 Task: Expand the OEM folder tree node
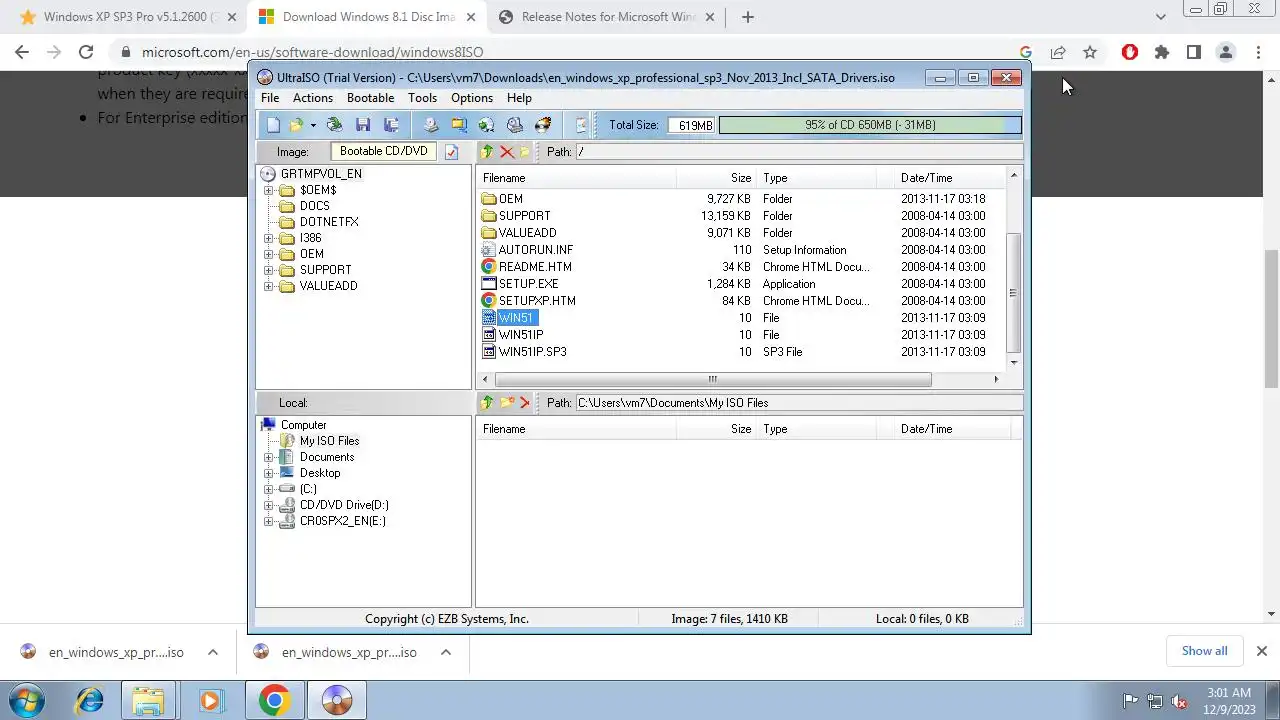click(x=268, y=254)
